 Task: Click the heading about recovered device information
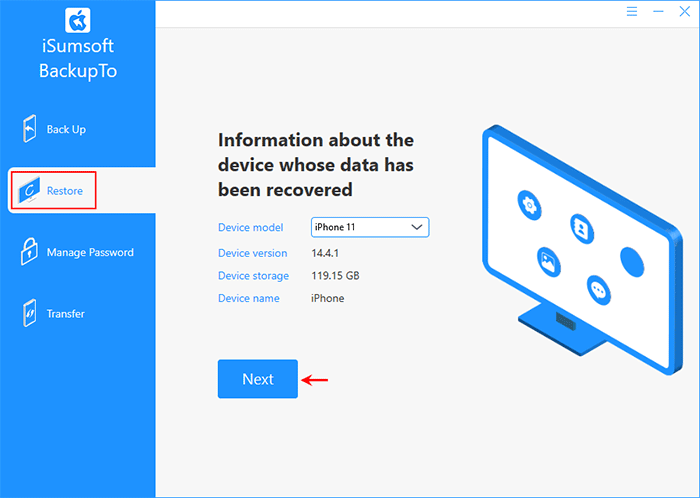(316, 165)
